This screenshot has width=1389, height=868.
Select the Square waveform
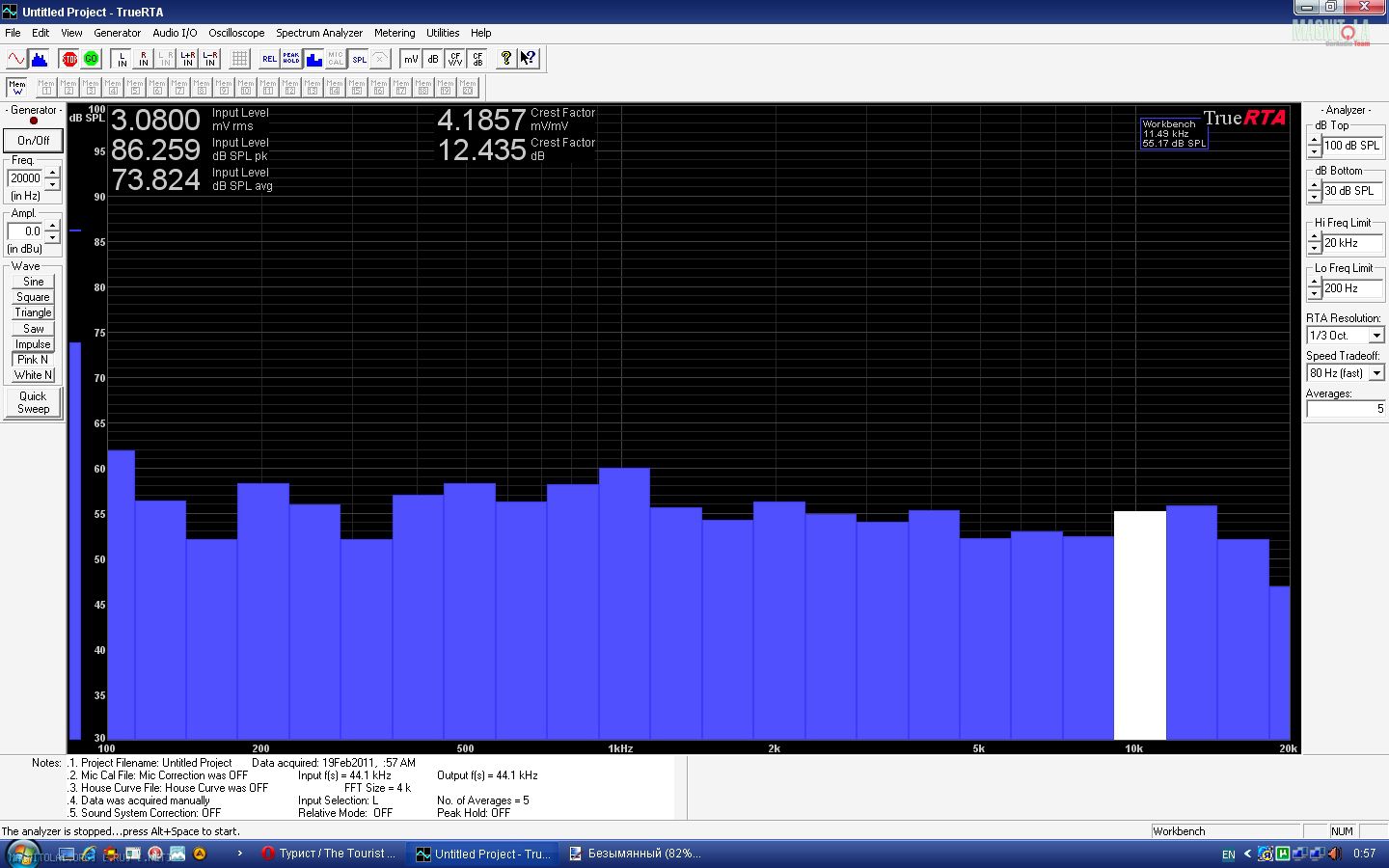(x=33, y=297)
